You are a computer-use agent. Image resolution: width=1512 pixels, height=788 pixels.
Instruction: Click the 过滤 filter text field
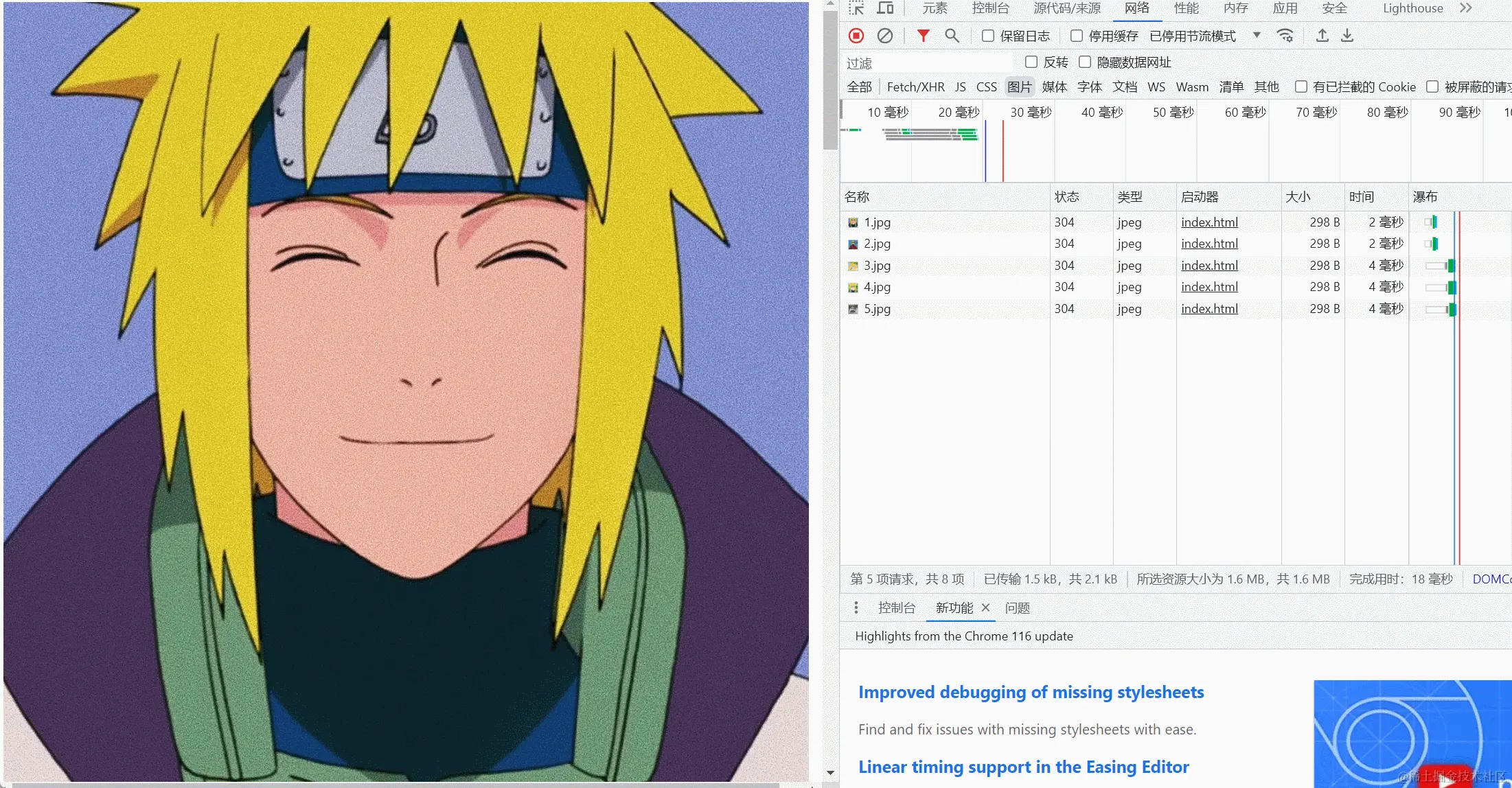(927, 63)
